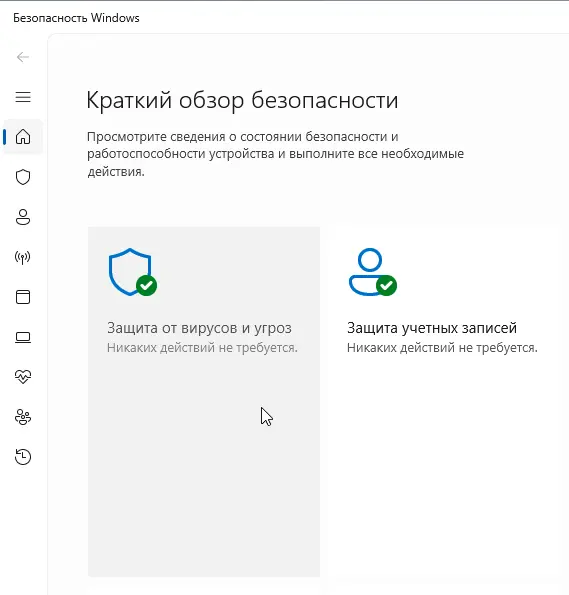Select the Home icon in sidebar
Viewport: 569px width, 595px height.
pos(23,137)
